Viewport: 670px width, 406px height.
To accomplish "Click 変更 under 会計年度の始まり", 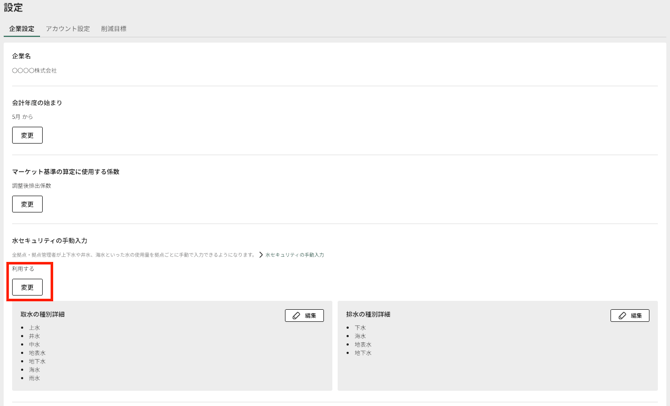I will [x=27, y=135].
